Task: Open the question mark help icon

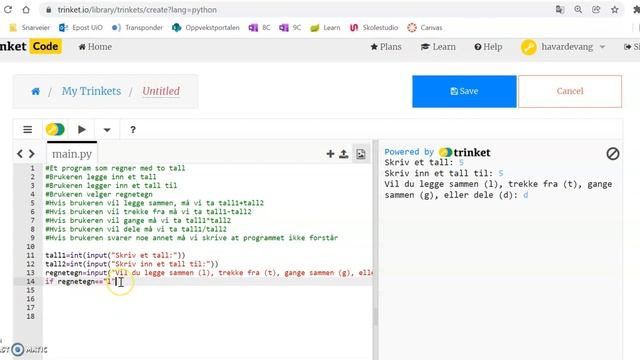Action: [133, 130]
